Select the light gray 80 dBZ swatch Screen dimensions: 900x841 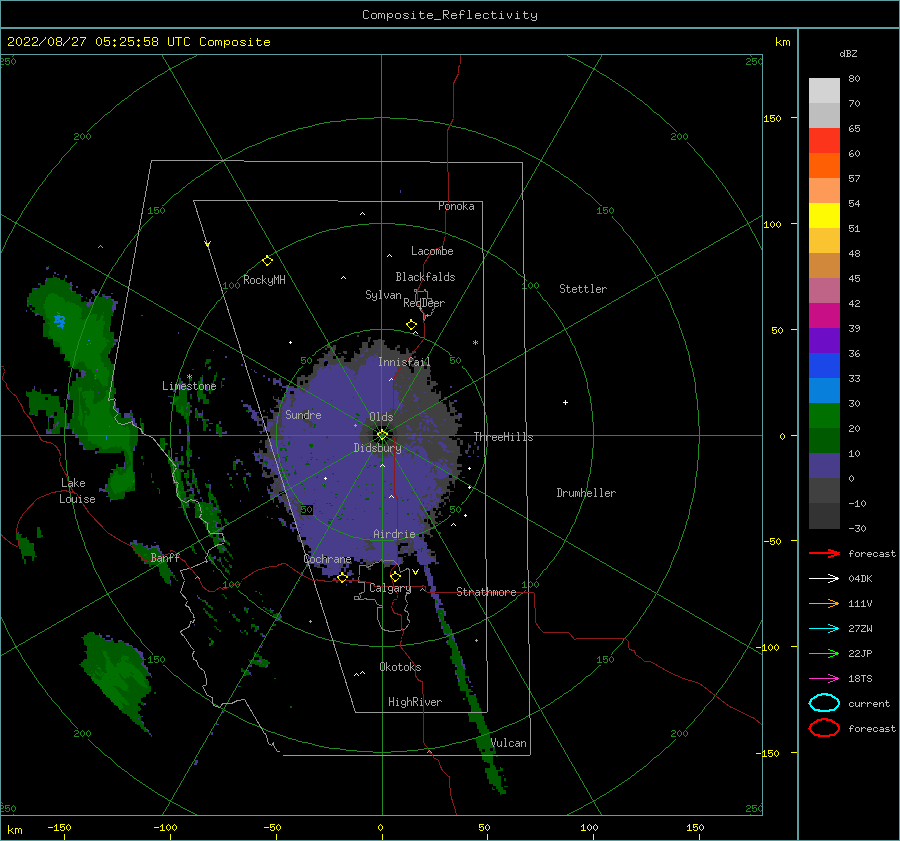pyautogui.click(x=824, y=91)
